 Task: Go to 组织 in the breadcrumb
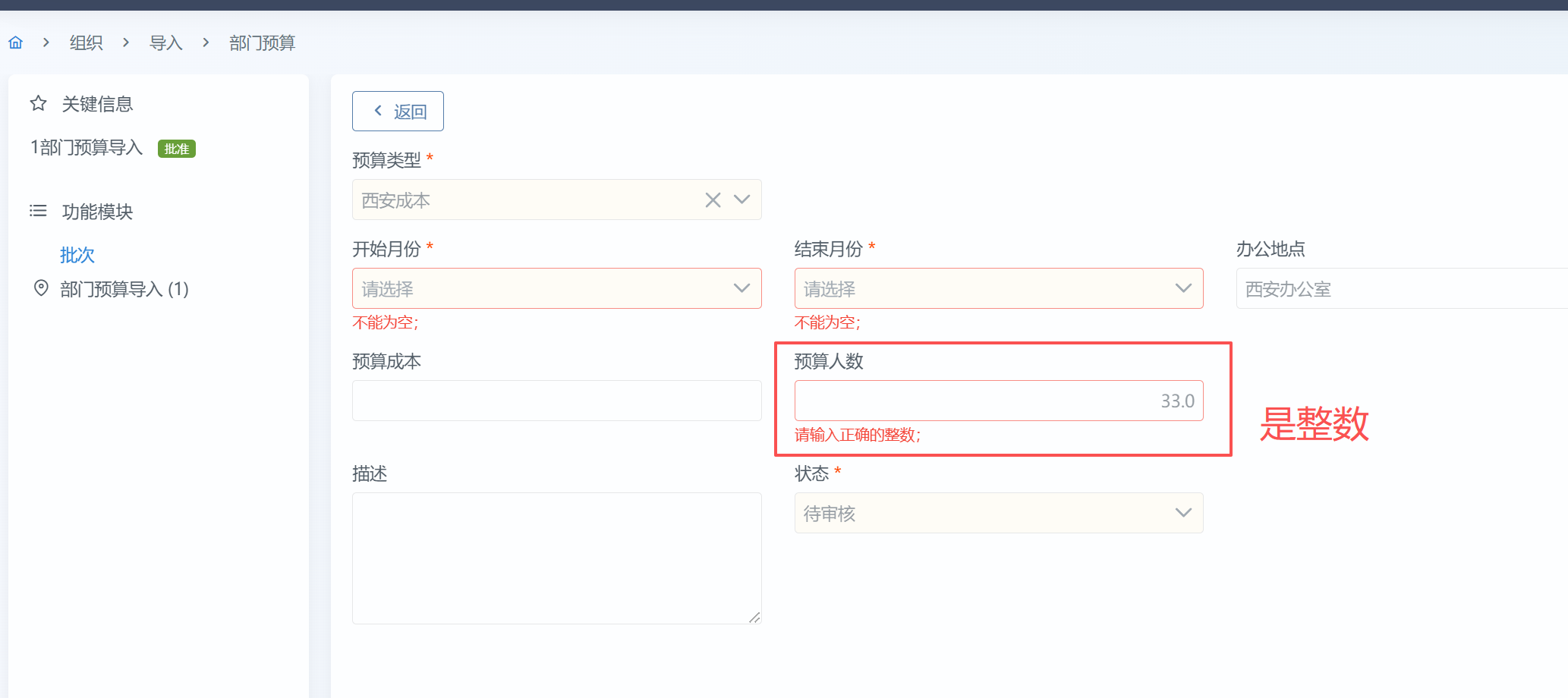[x=86, y=43]
